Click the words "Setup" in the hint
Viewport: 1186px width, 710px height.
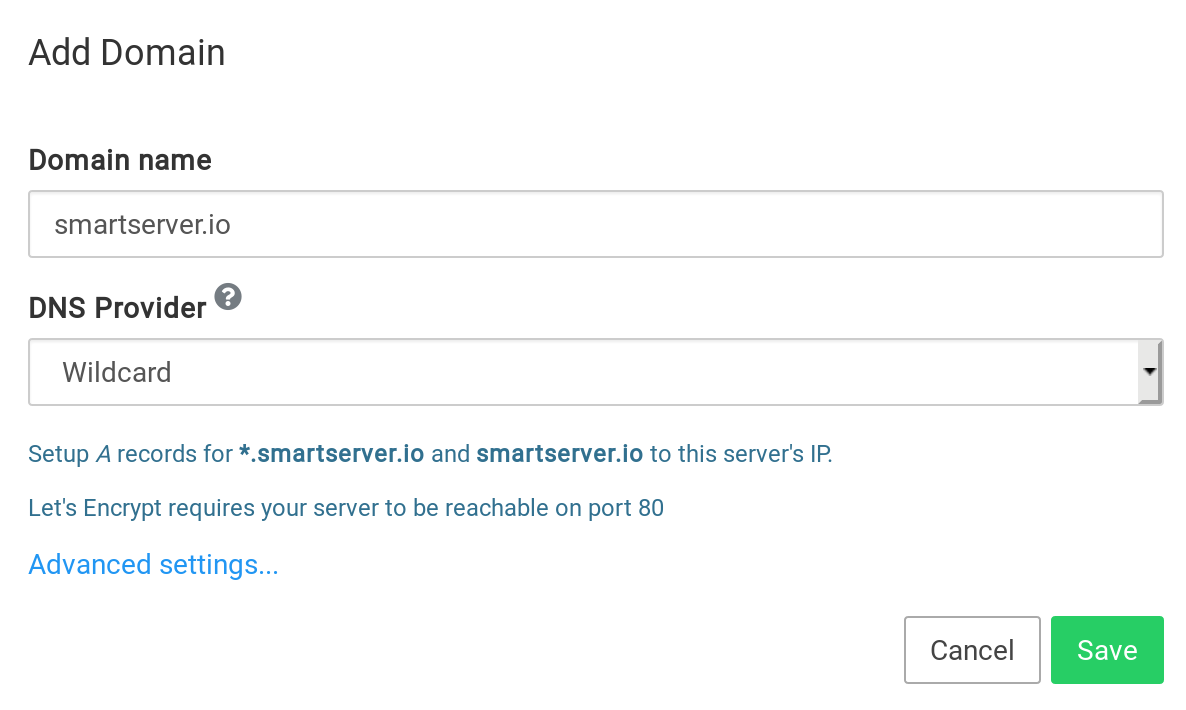(x=58, y=454)
